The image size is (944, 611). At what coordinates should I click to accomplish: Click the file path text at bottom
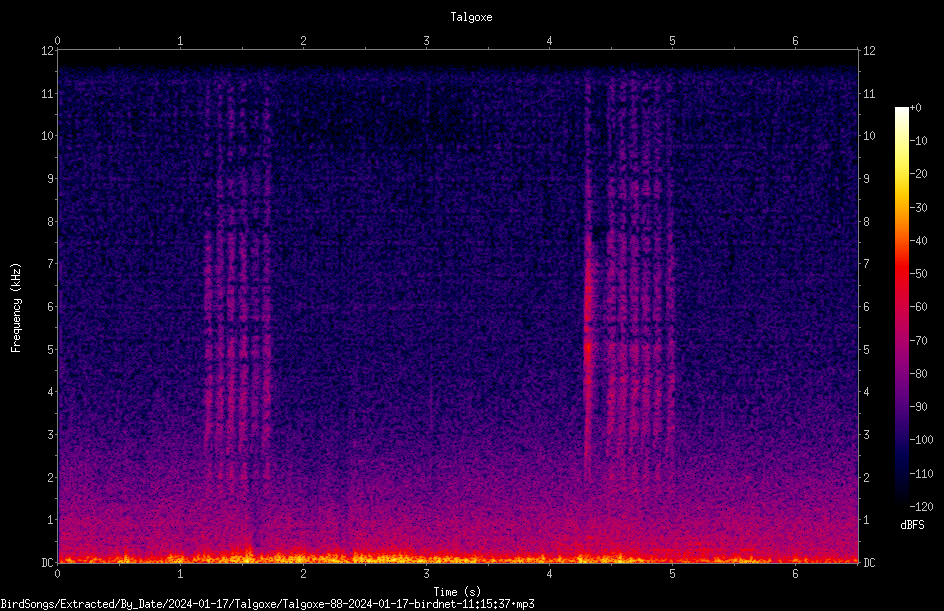point(267,604)
